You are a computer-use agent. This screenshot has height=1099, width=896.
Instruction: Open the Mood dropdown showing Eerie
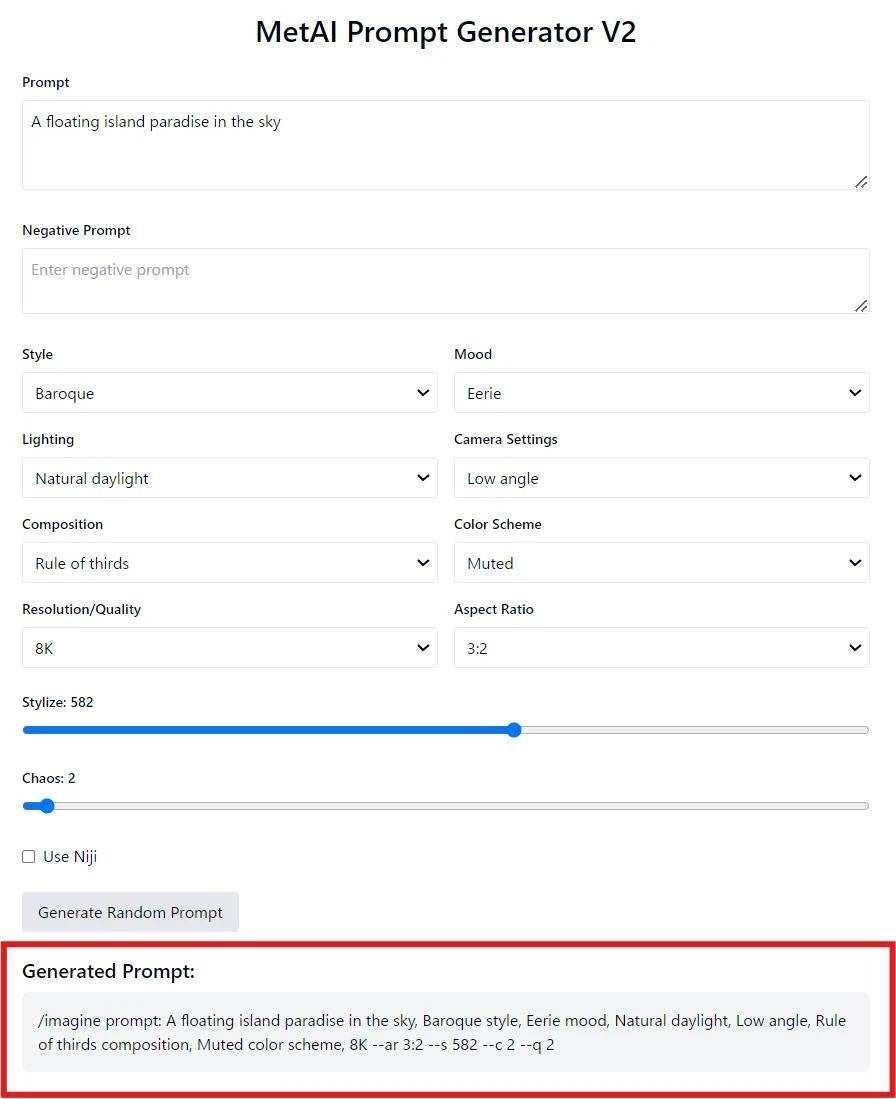tap(661, 393)
